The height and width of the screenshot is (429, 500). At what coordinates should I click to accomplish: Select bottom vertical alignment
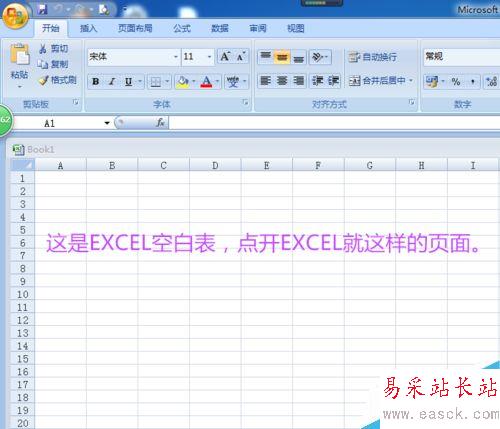299,57
